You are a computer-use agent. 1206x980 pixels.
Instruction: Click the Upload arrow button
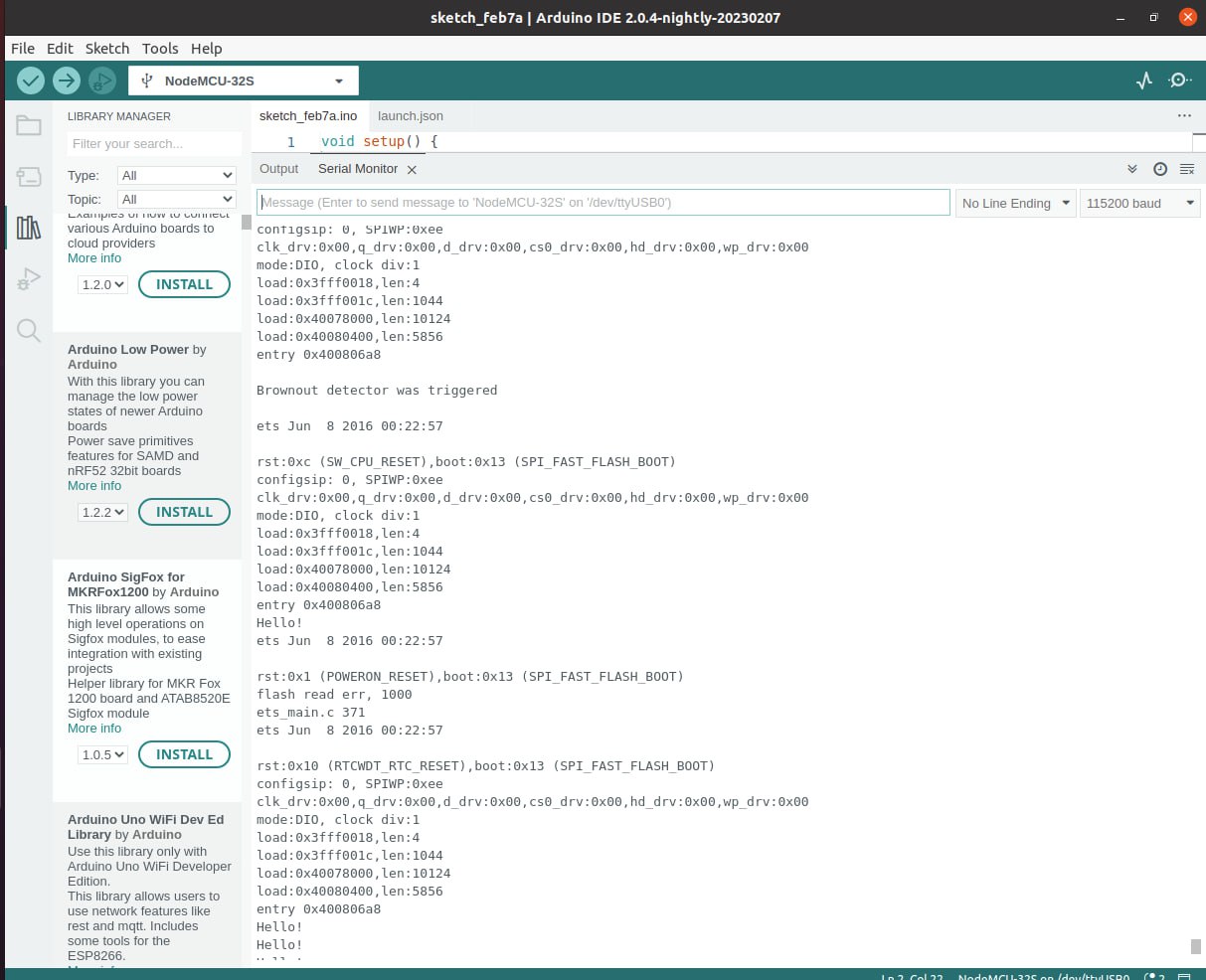tap(67, 81)
